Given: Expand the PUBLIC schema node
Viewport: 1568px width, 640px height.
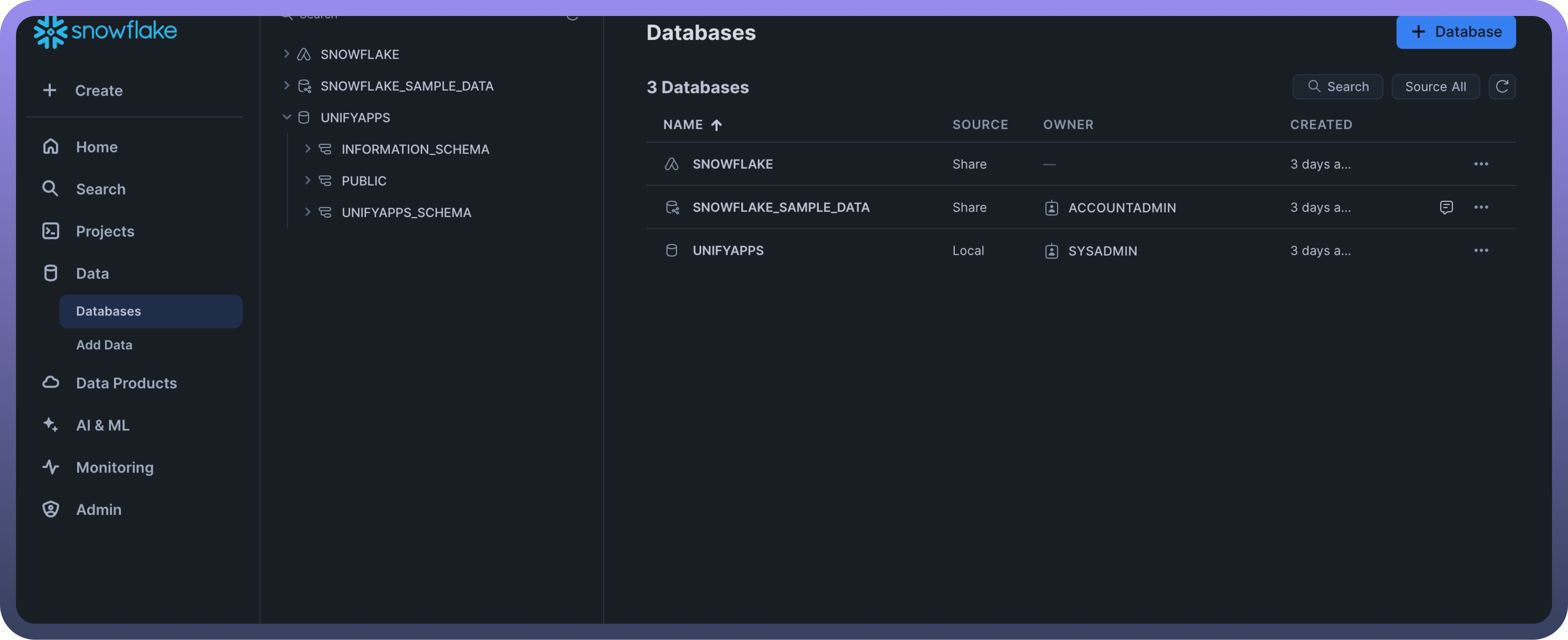Looking at the screenshot, I should click(x=307, y=180).
